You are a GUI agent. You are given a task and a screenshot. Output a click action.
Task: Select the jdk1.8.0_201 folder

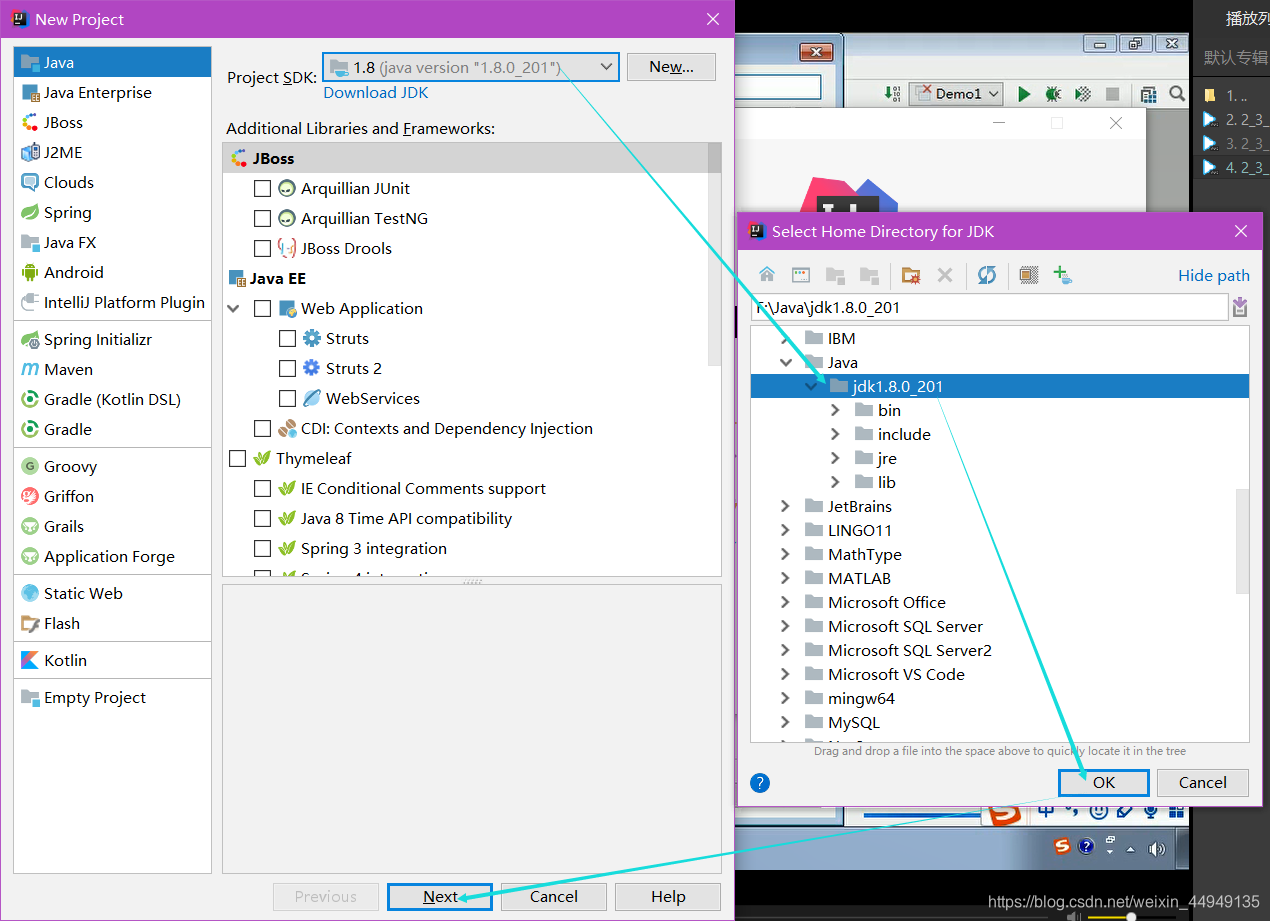pyautogui.click(x=1000, y=386)
